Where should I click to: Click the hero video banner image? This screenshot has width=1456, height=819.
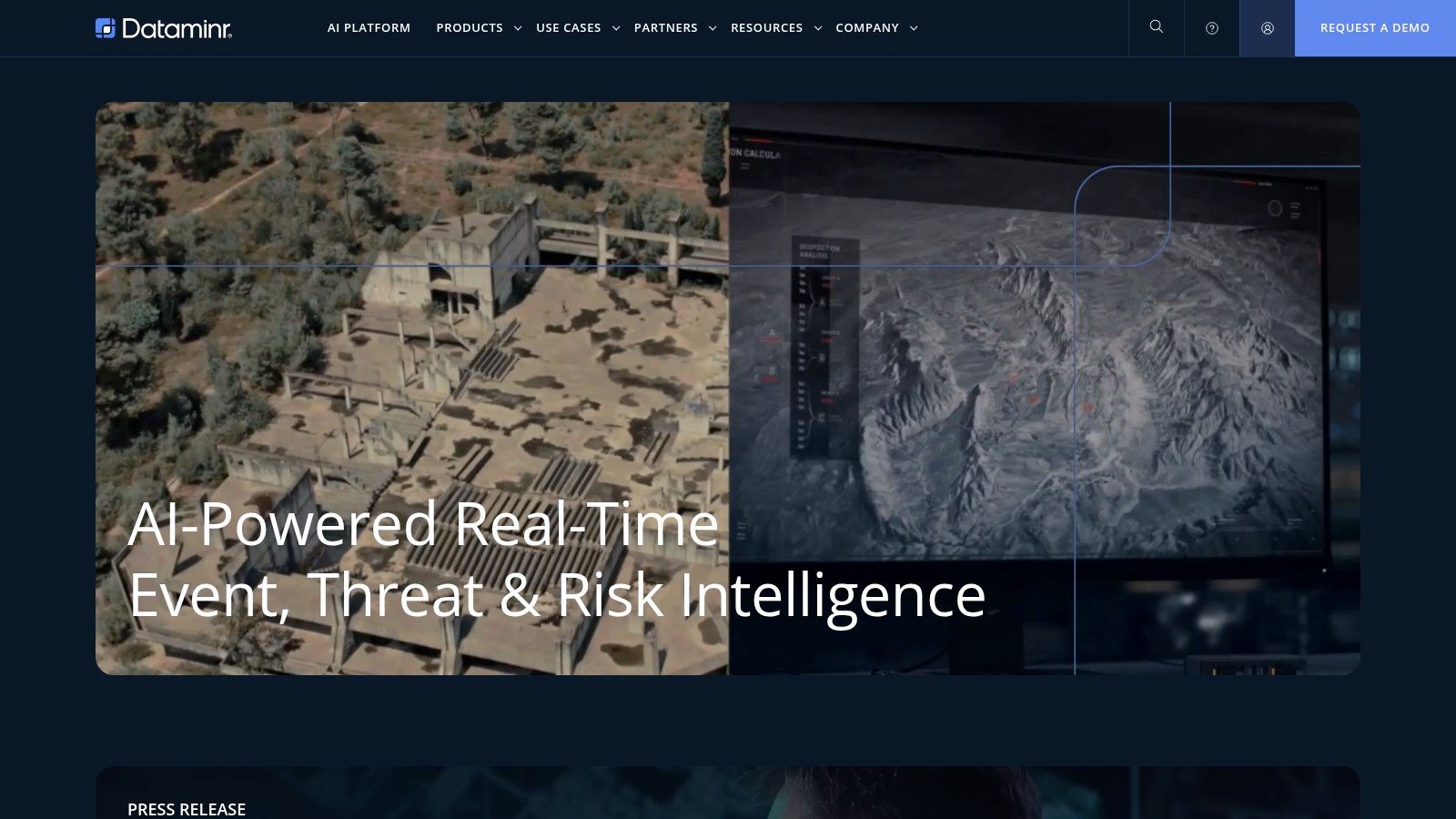pyautogui.click(x=728, y=389)
